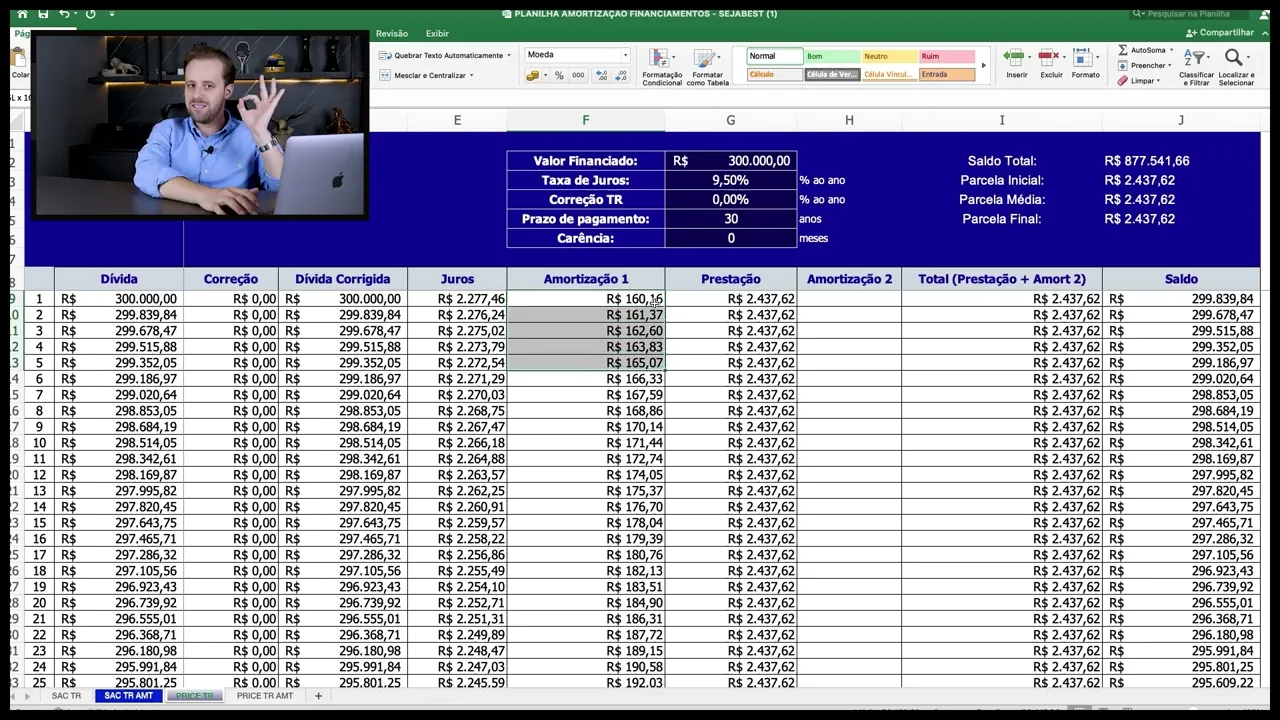
Task: Open the Revisão ribbon tab
Action: pyautogui.click(x=391, y=34)
